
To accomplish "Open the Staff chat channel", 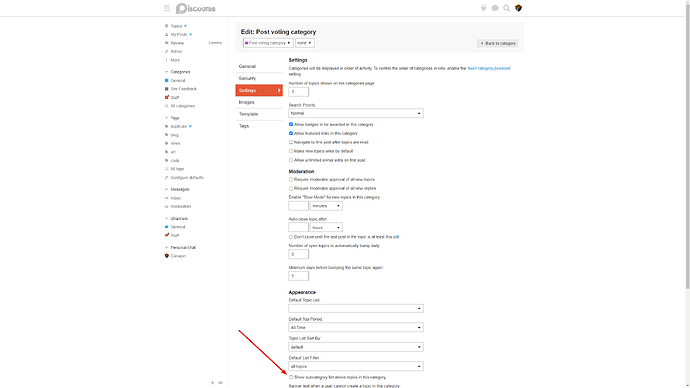I will click(175, 235).
